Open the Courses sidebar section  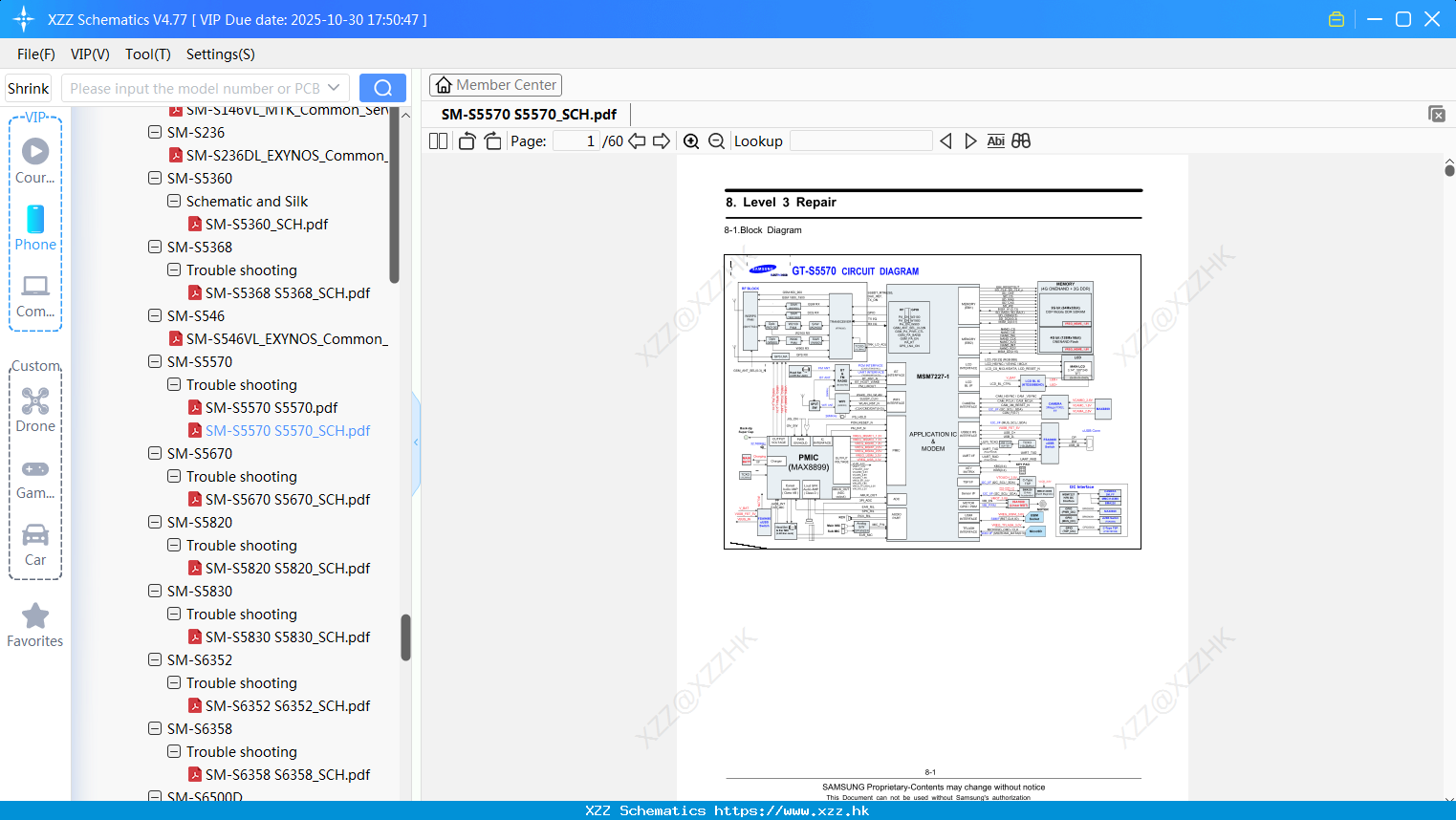click(35, 161)
